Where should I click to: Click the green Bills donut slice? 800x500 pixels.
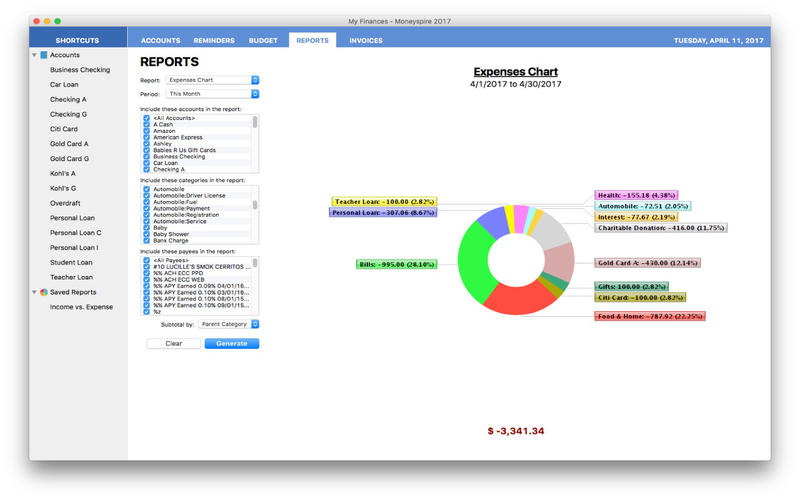(473, 265)
